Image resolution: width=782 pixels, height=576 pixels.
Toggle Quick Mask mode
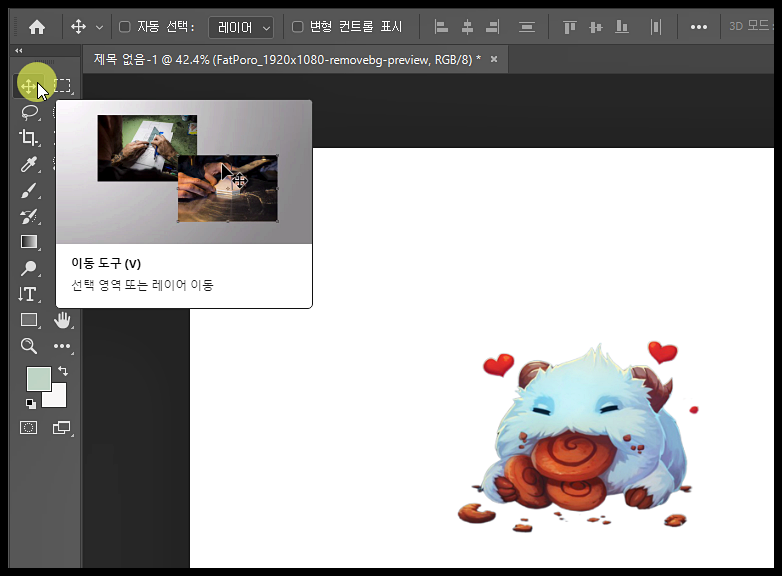[x=28, y=427]
